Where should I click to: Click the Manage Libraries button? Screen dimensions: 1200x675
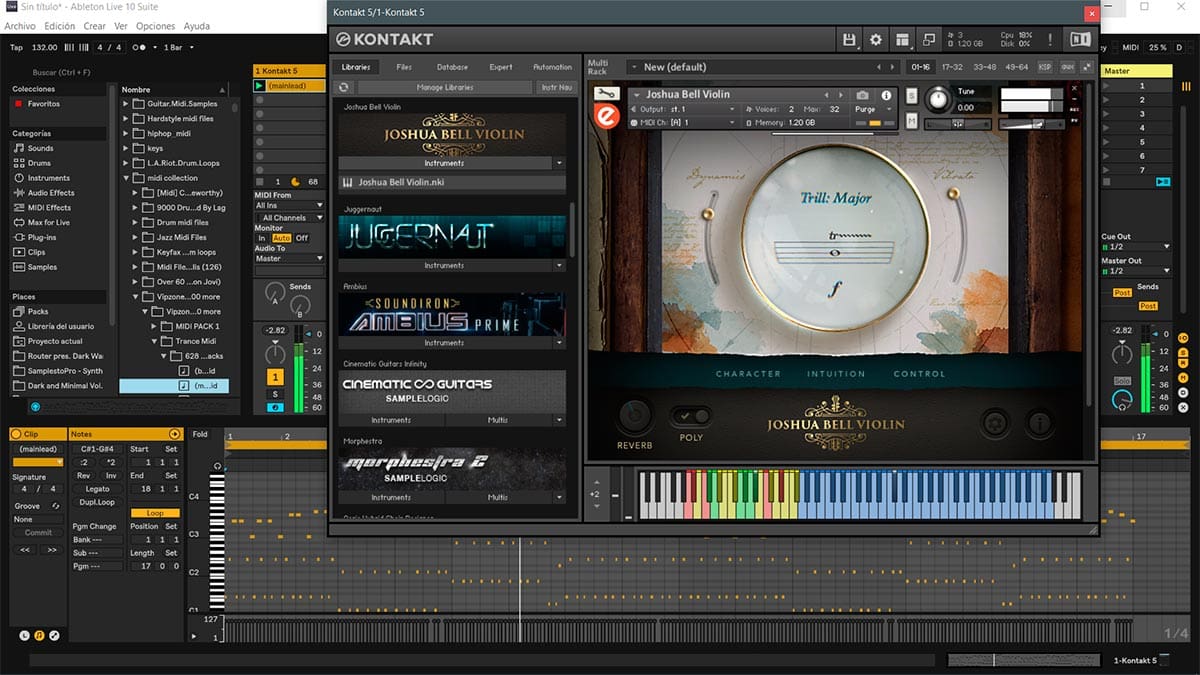445,88
